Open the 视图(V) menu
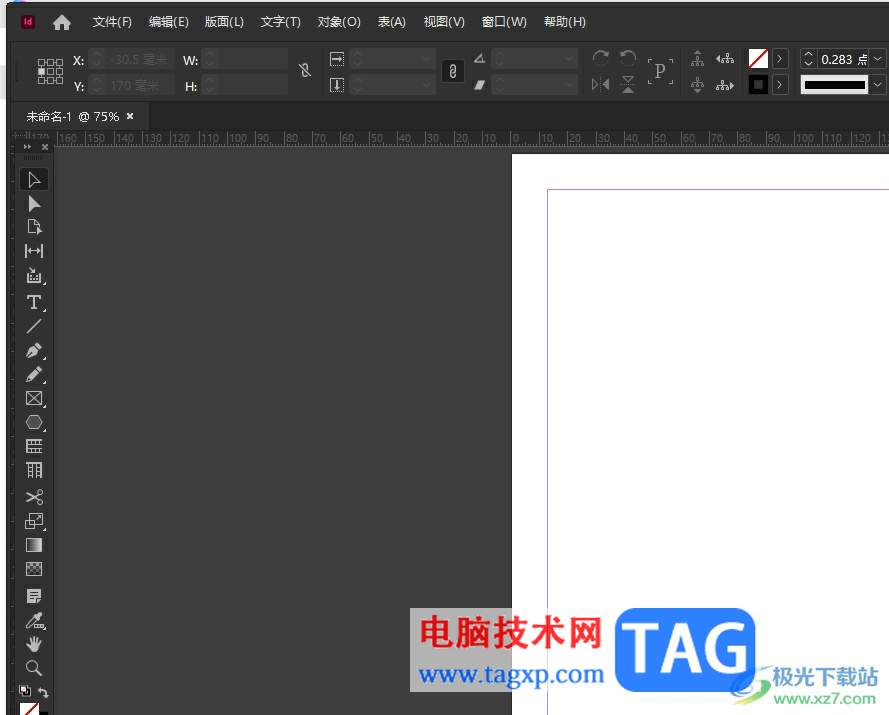 [x=444, y=22]
